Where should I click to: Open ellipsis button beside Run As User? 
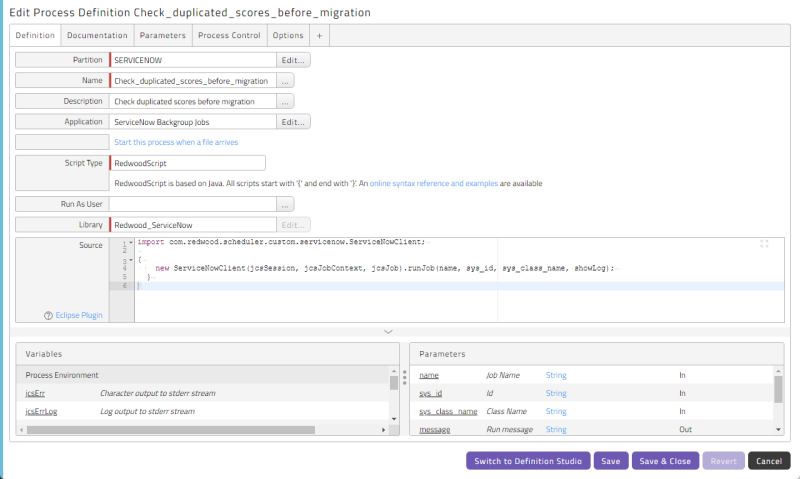(285, 204)
